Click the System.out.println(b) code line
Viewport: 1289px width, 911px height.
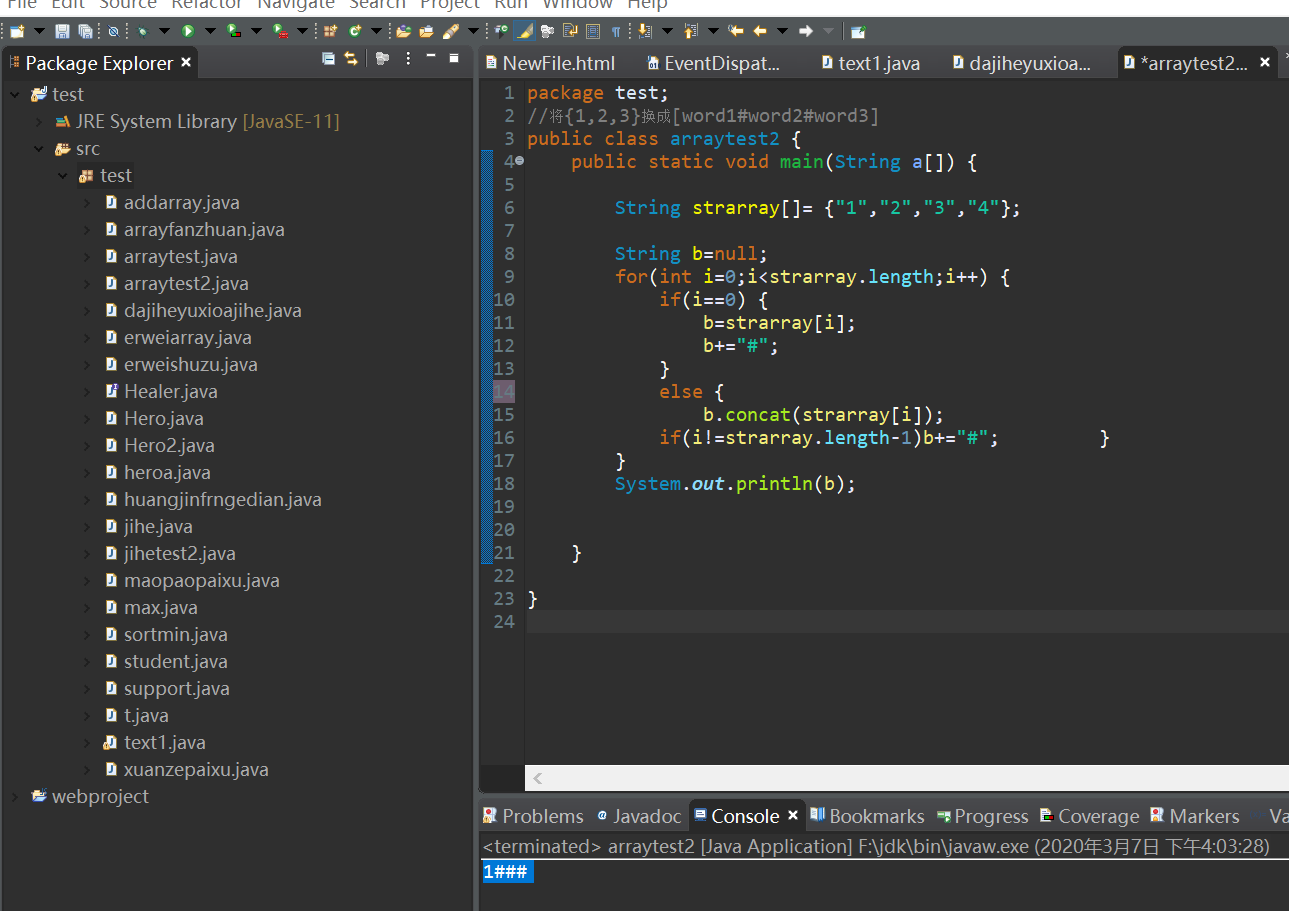coord(736,484)
